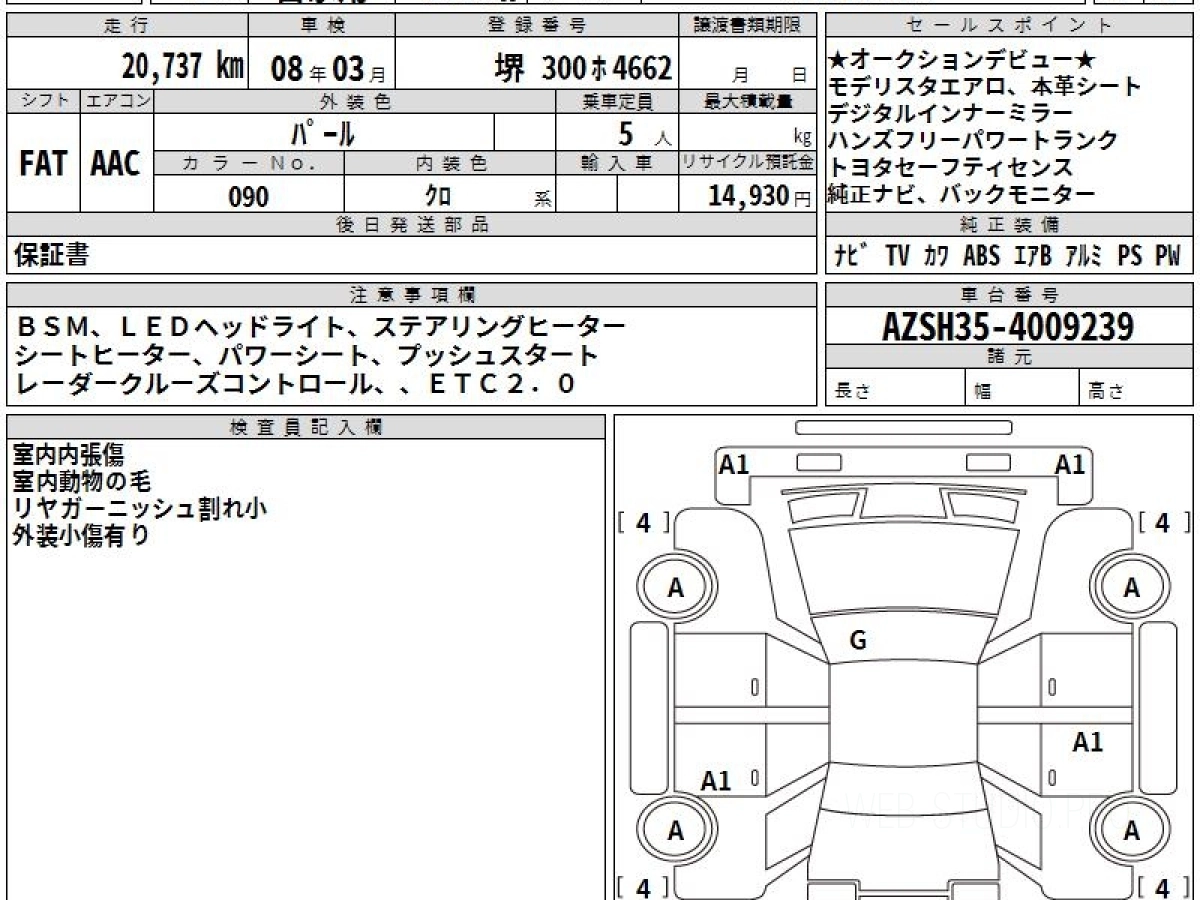1200x900 pixels.
Task: Click the ABS equipment code
Action: [981, 256]
